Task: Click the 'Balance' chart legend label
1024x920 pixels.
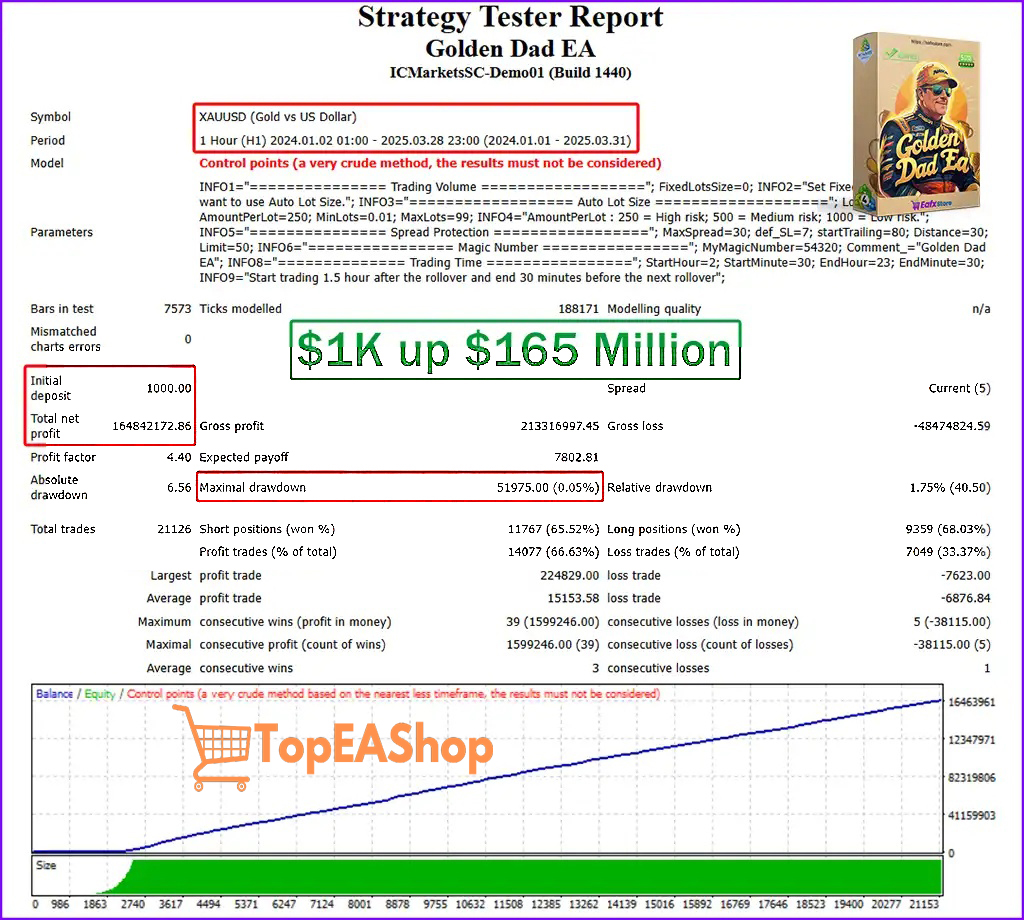Action: (54, 693)
